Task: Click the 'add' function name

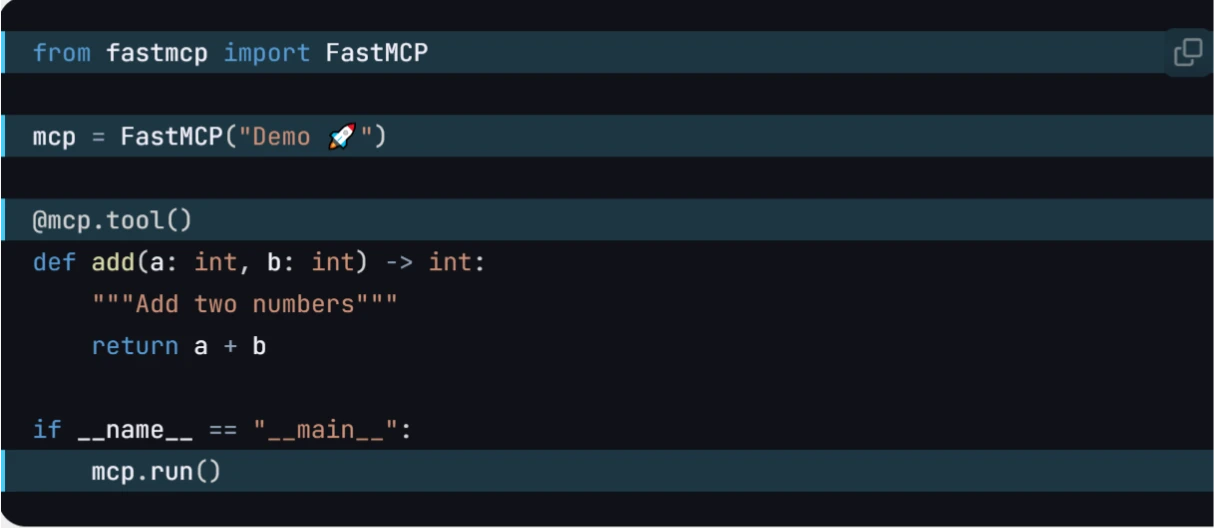Action: [113, 262]
